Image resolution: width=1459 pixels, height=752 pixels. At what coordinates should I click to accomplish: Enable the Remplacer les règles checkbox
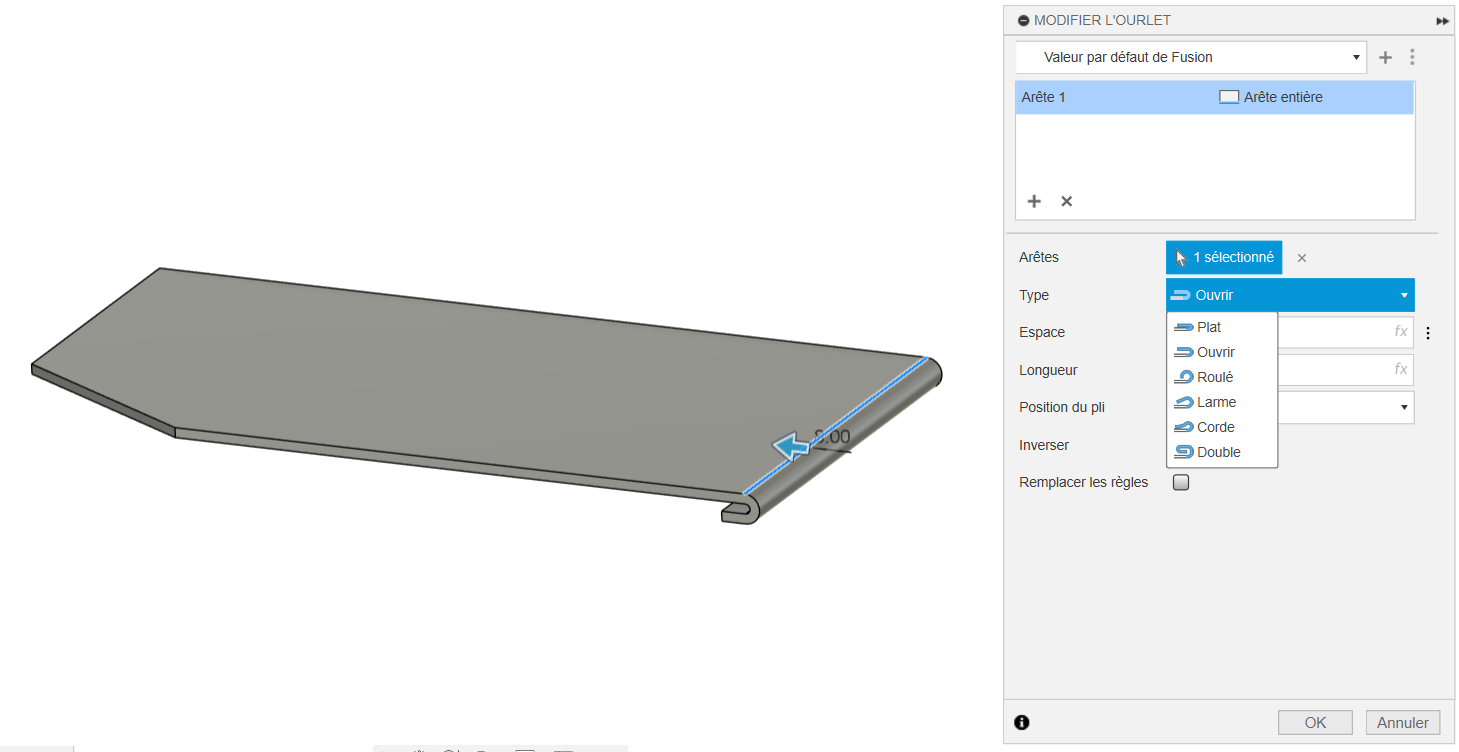(1181, 483)
